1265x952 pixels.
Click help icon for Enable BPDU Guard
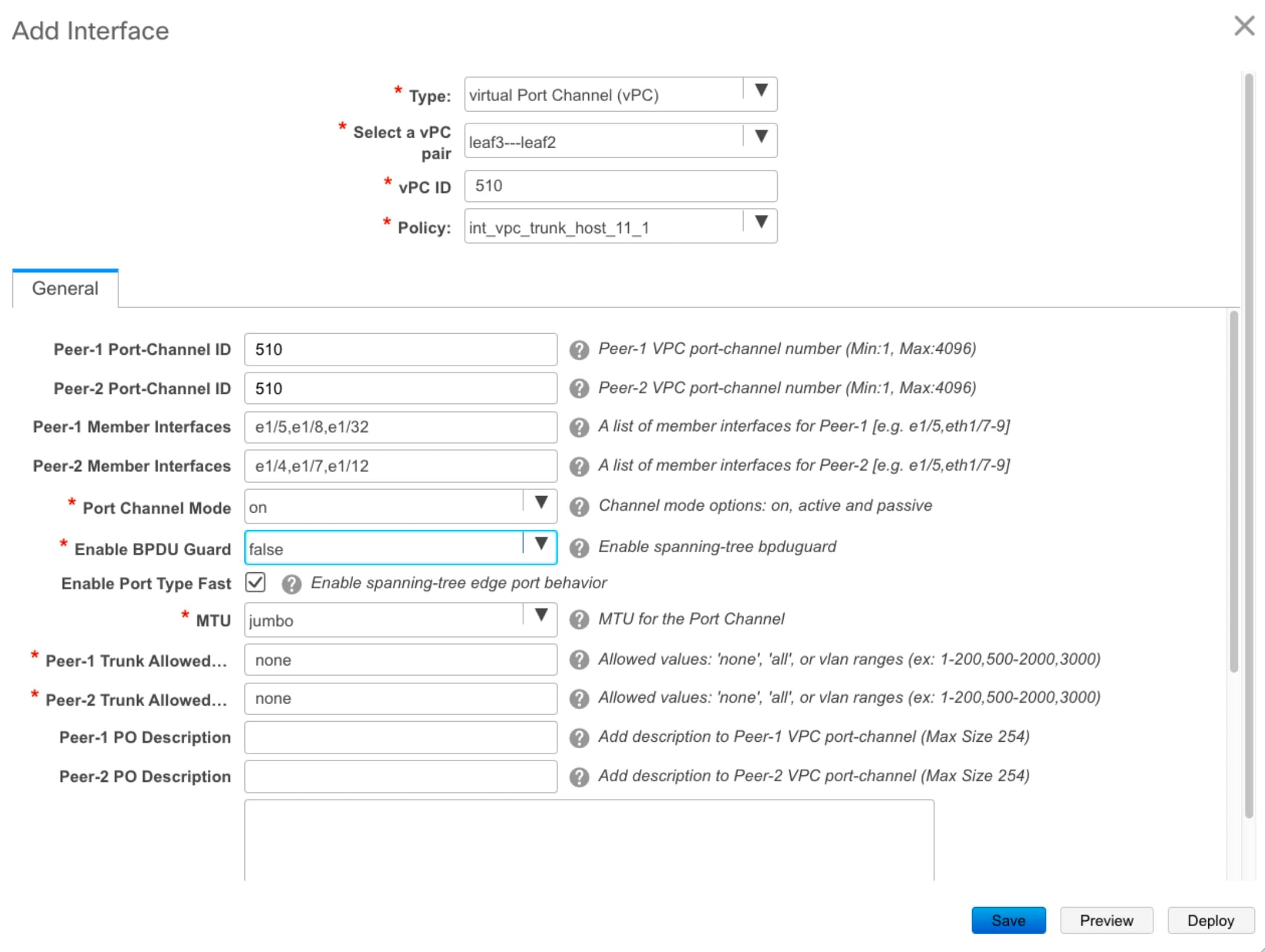(579, 548)
